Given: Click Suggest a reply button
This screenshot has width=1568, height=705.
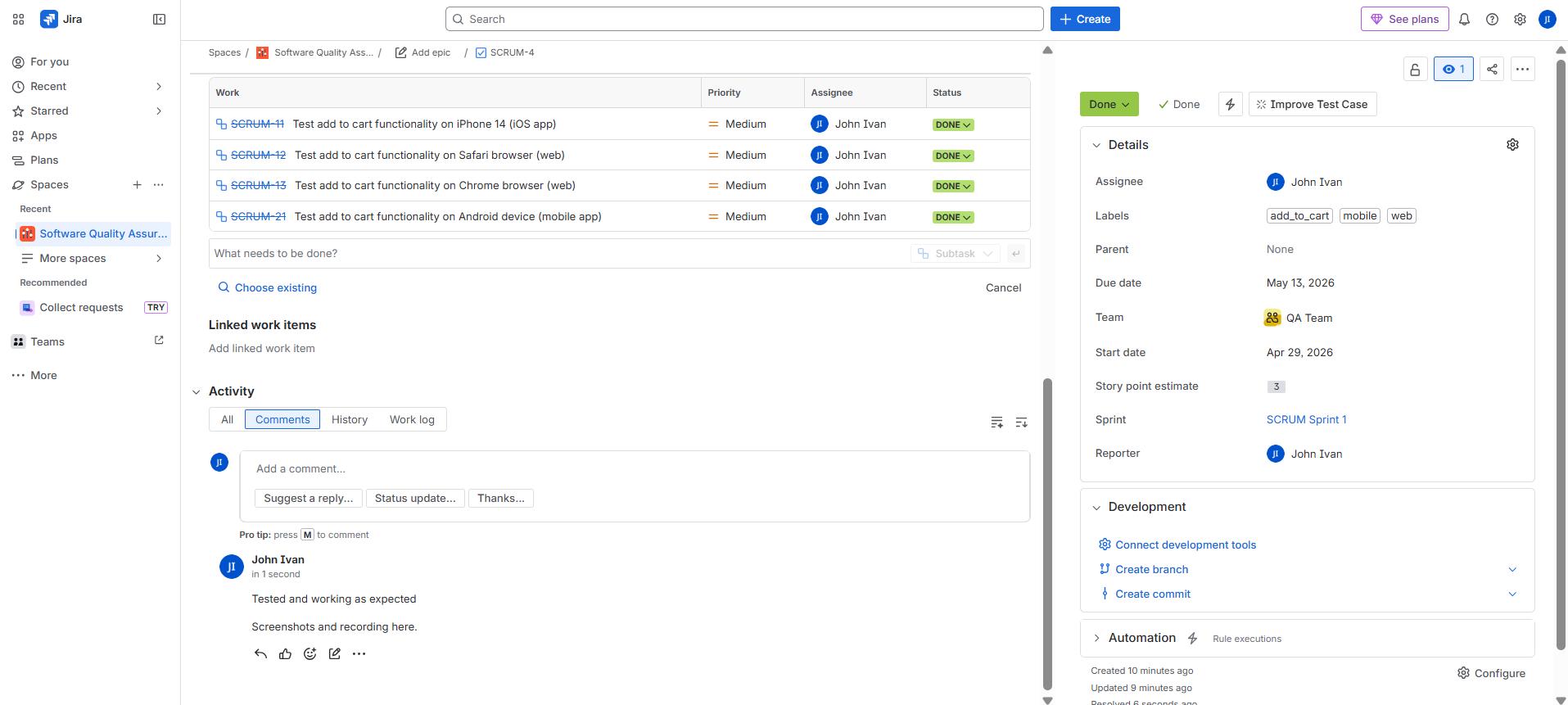Looking at the screenshot, I should 308,498.
